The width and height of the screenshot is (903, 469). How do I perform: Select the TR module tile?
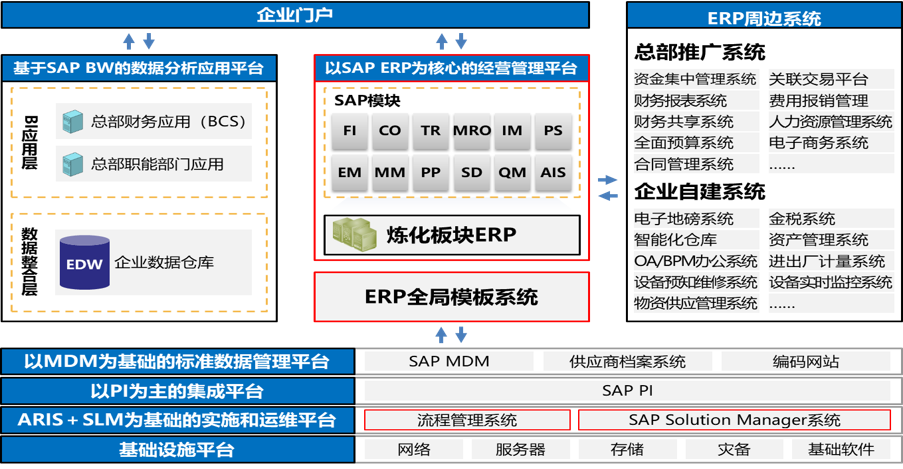(431, 130)
